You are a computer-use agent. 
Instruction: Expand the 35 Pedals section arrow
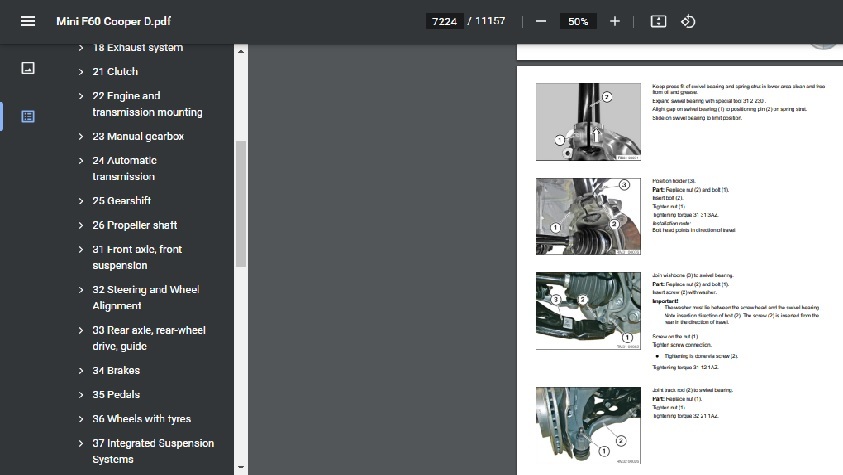(81, 395)
